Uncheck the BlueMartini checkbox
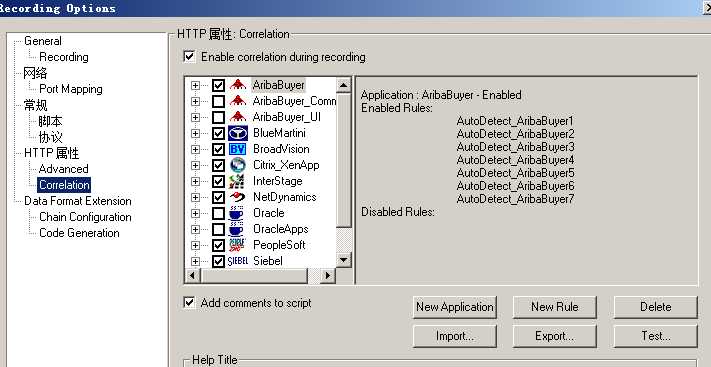Image resolution: width=711 pixels, height=367 pixels. (219, 133)
